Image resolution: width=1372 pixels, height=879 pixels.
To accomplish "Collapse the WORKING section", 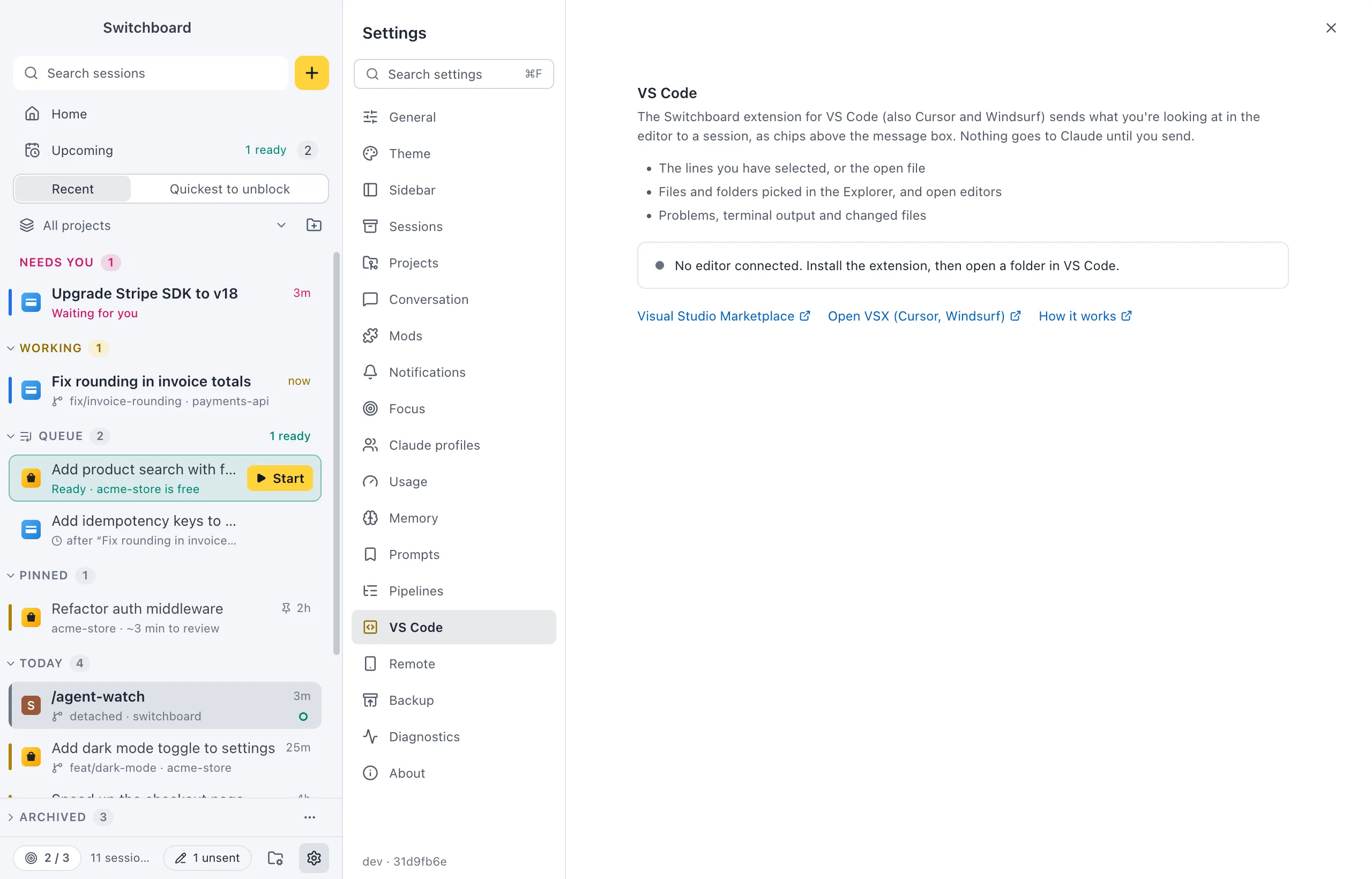I will tap(10, 348).
